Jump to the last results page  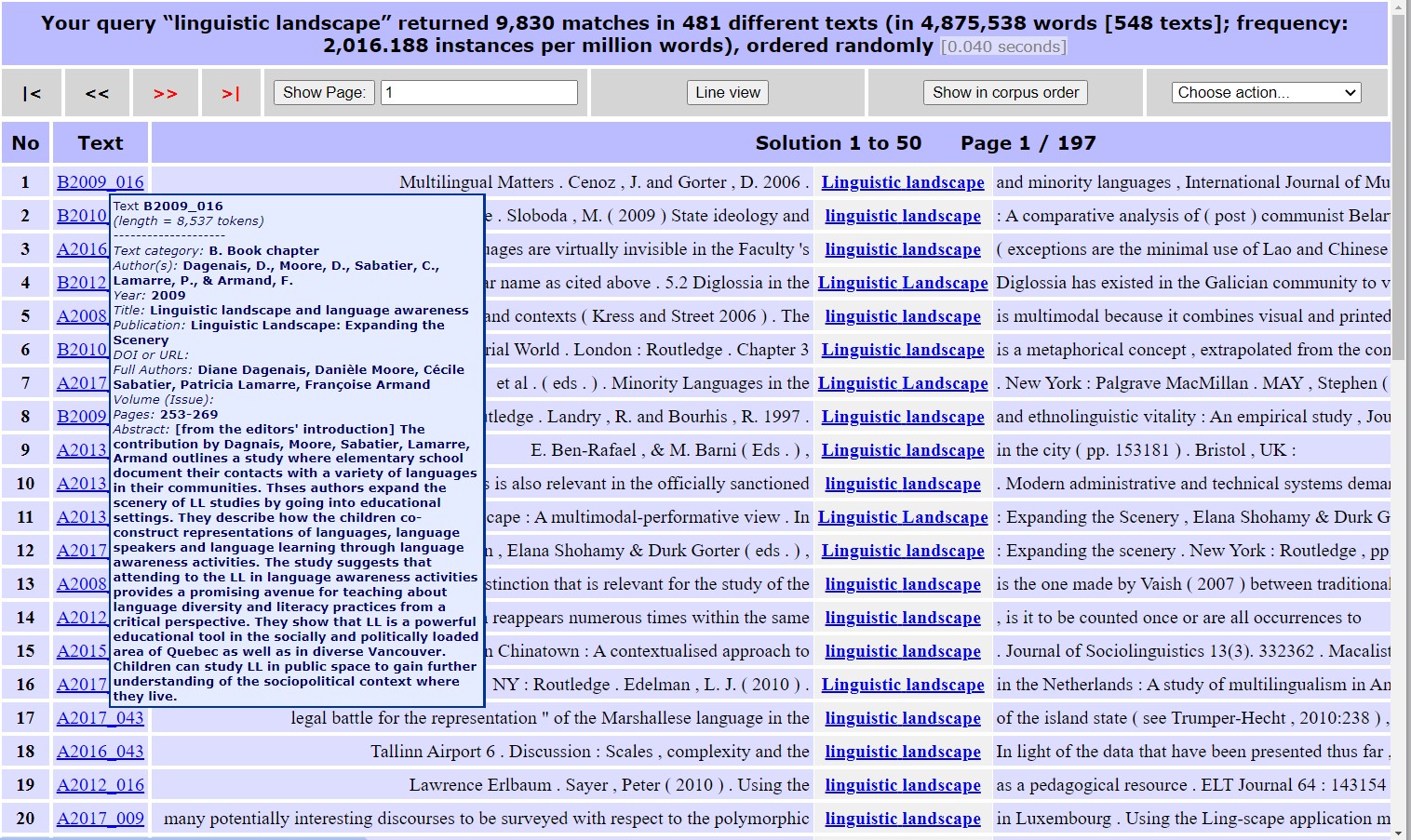pyautogui.click(x=231, y=93)
